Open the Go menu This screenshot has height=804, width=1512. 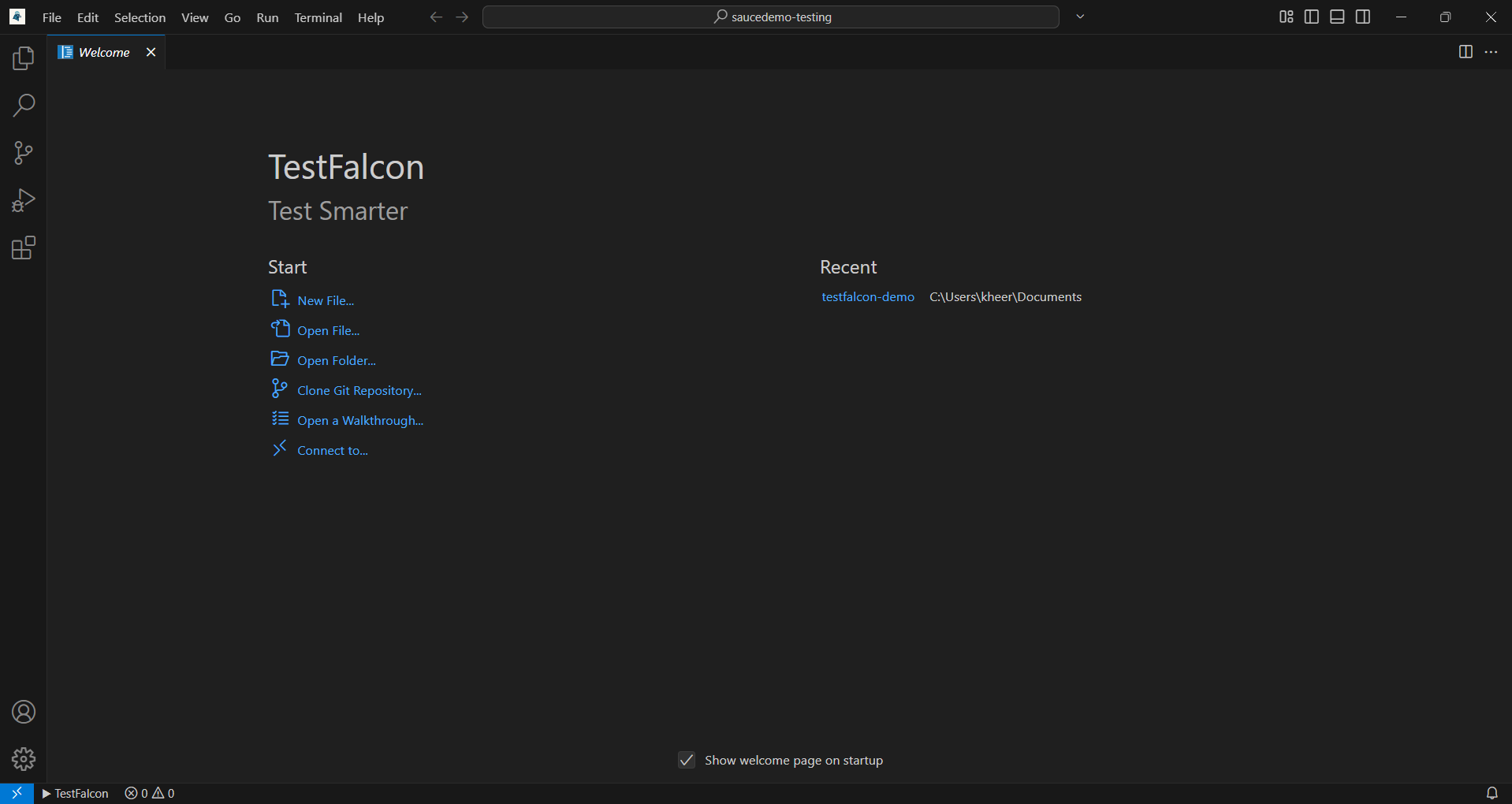click(233, 17)
